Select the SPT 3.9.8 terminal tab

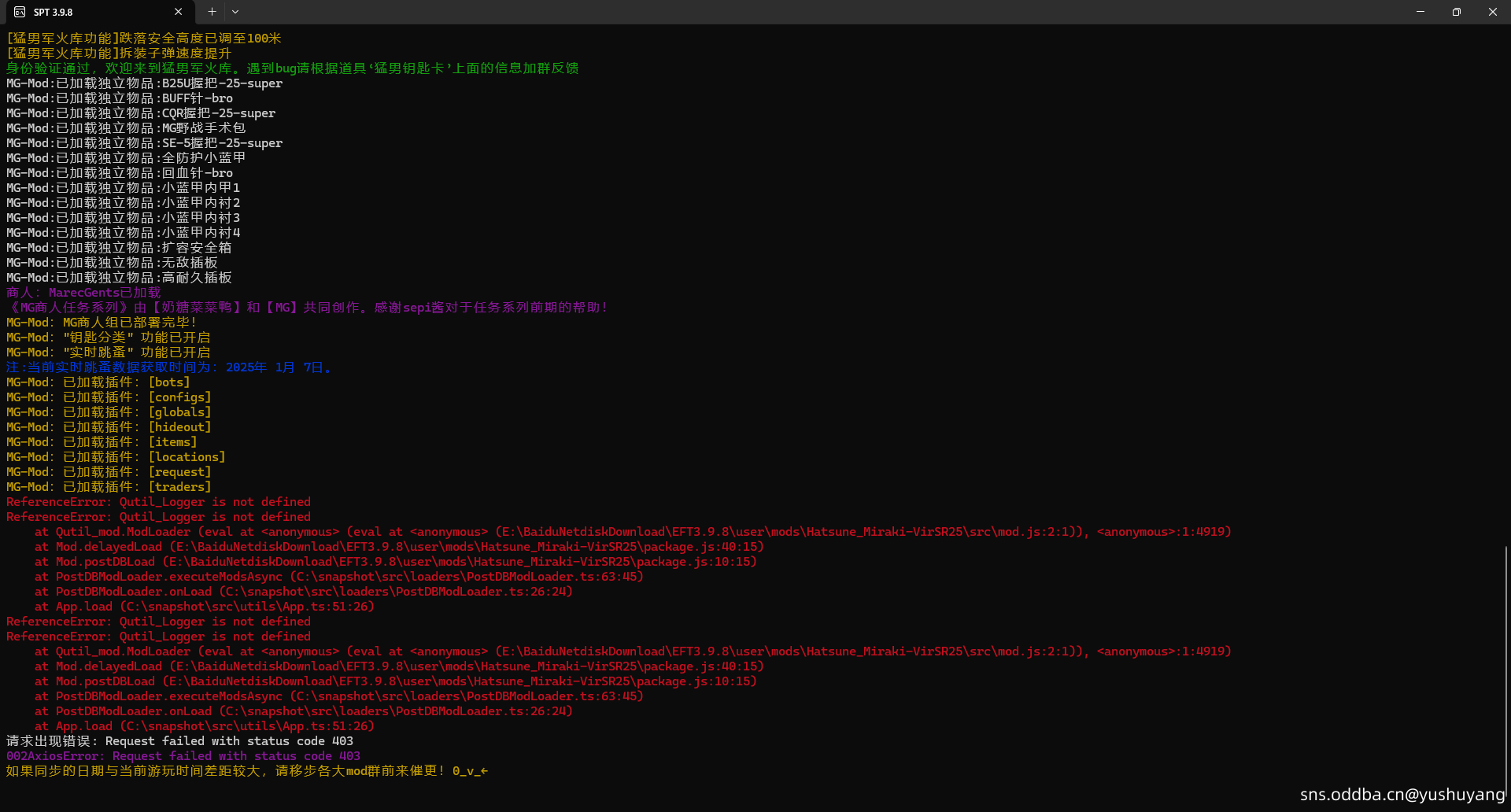tap(98, 12)
